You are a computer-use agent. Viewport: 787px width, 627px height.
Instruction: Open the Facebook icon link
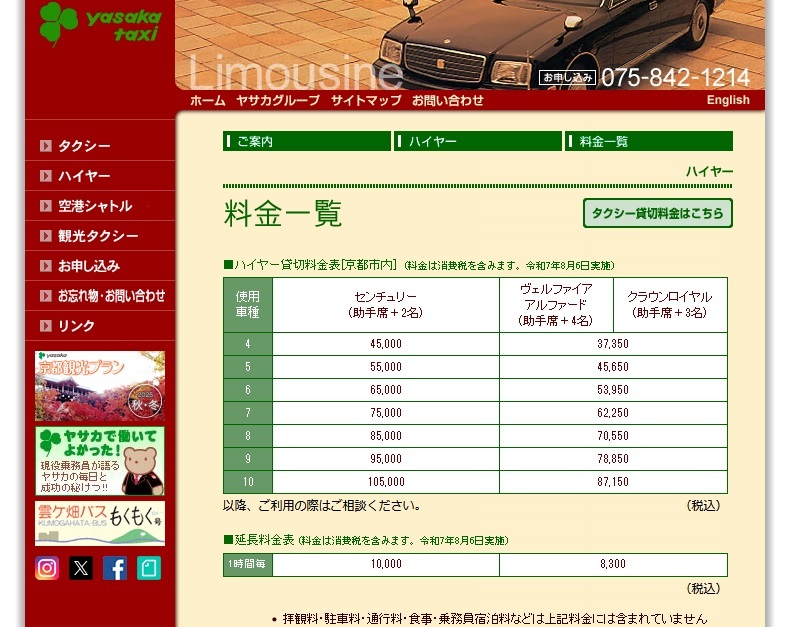coord(115,568)
